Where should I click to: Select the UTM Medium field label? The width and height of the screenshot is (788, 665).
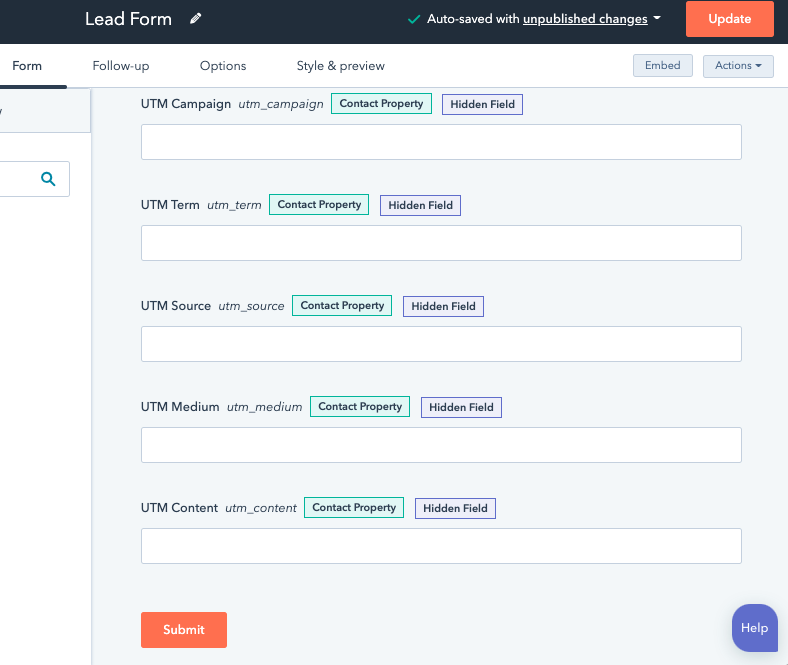[180, 407]
